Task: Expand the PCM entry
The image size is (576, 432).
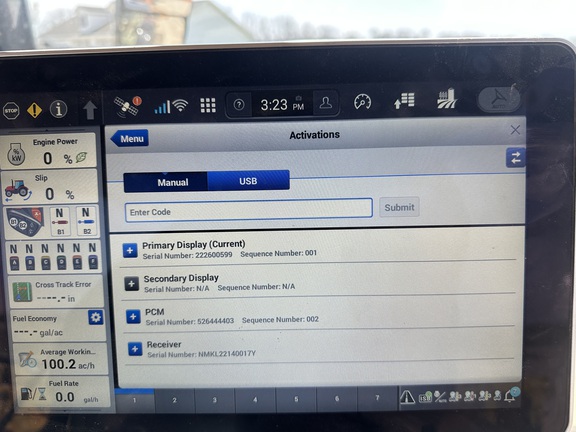Action: point(133,316)
